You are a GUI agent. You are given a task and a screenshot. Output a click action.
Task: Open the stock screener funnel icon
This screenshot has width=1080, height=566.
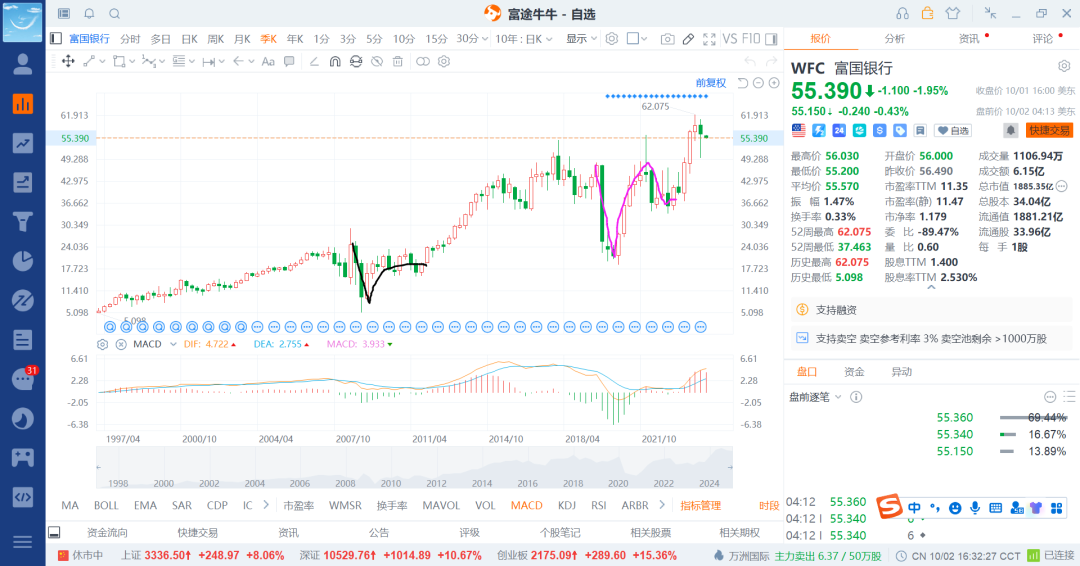coord(23,222)
